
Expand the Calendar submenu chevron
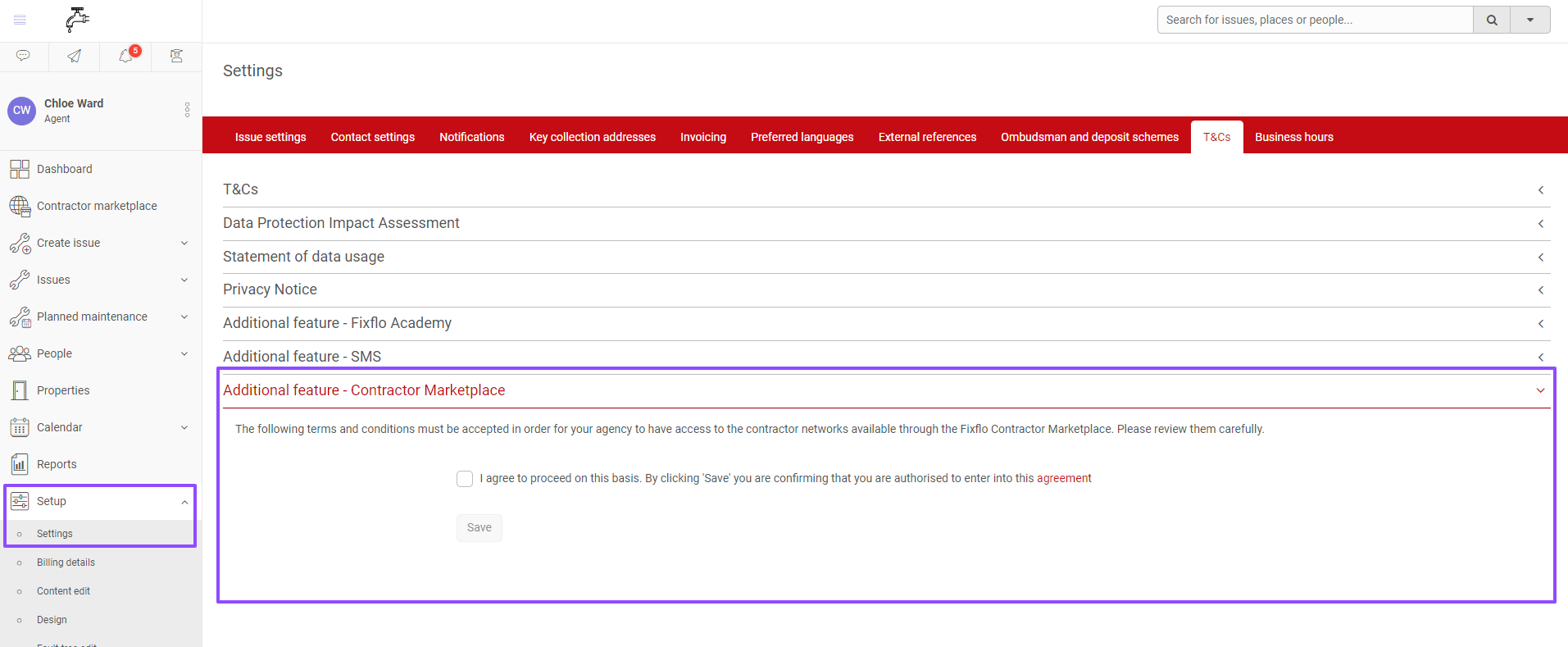(184, 427)
